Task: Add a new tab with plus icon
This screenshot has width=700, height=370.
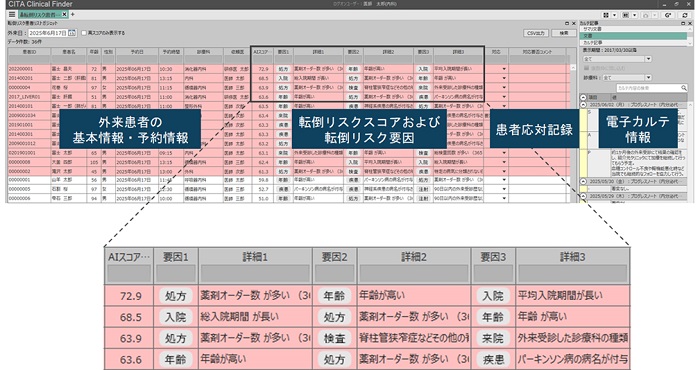Action: tap(73, 15)
